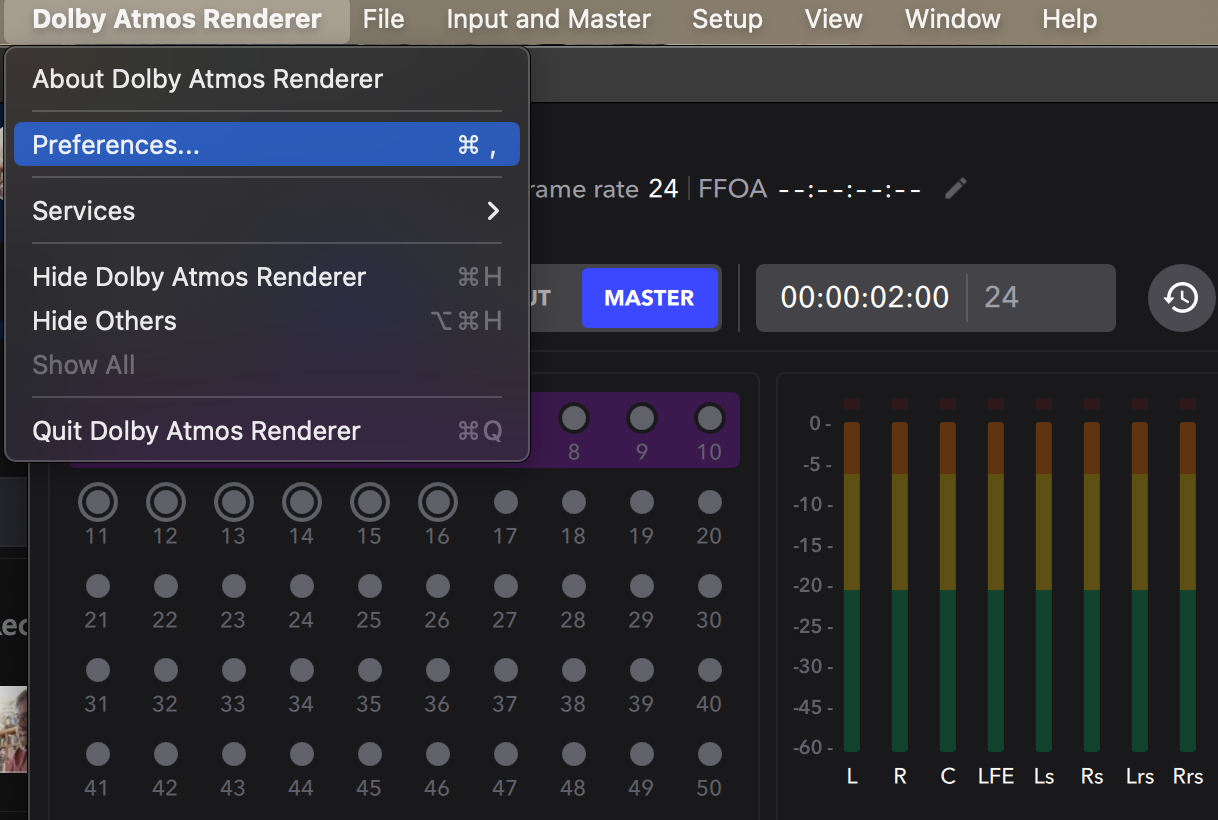Screen dimensions: 1218x820
Task: Click bed channel indicator 10
Action: pyautogui.click(x=709, y=417)
